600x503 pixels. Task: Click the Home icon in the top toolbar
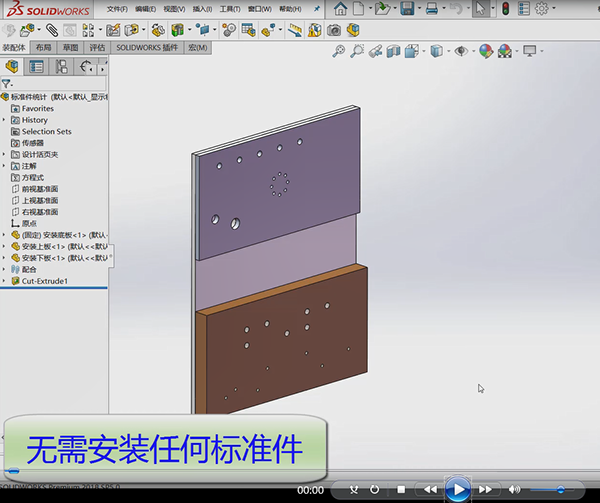[x=339, y=9]
